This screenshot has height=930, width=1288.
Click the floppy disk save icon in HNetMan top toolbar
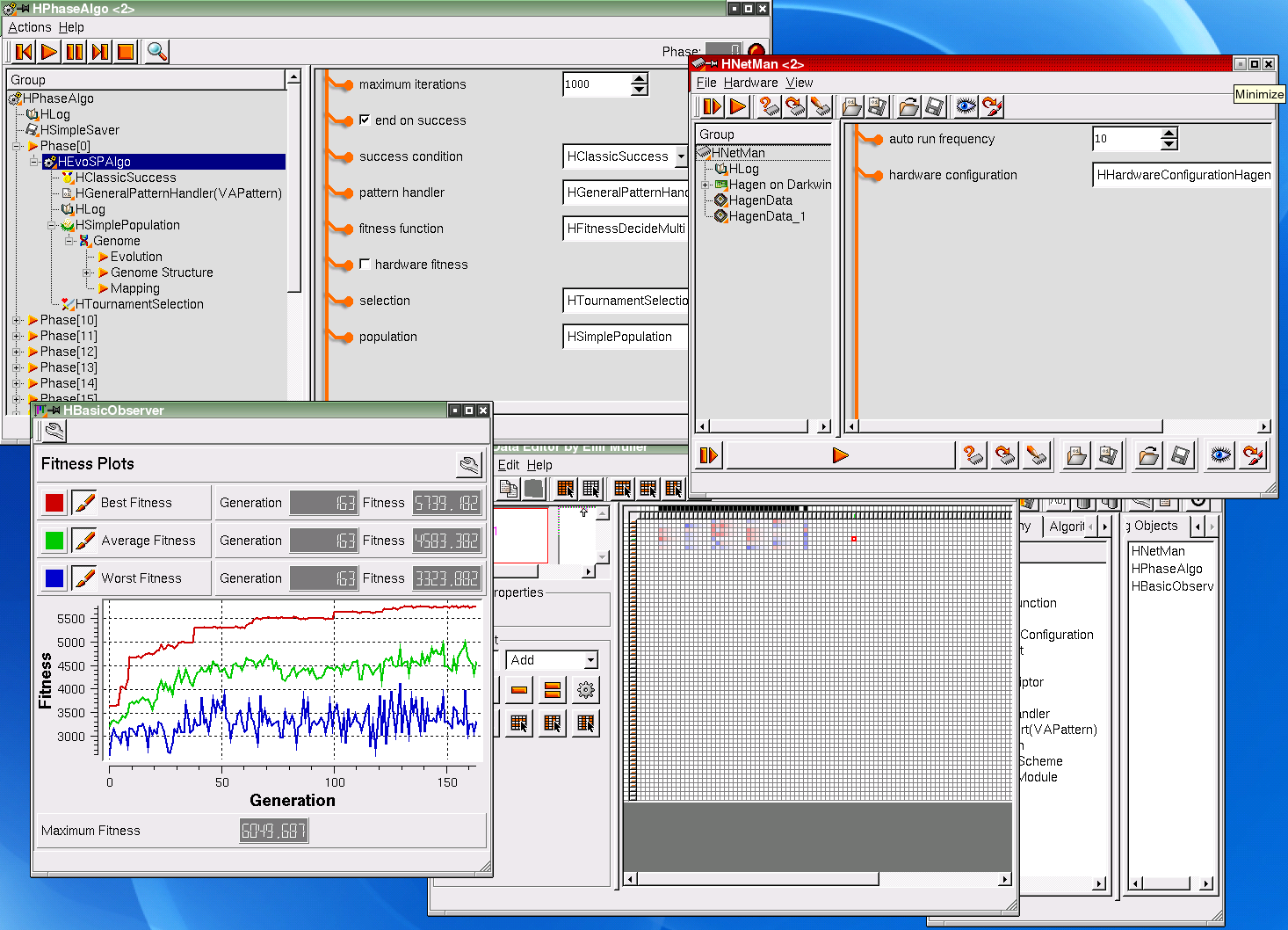pos(935,106)
